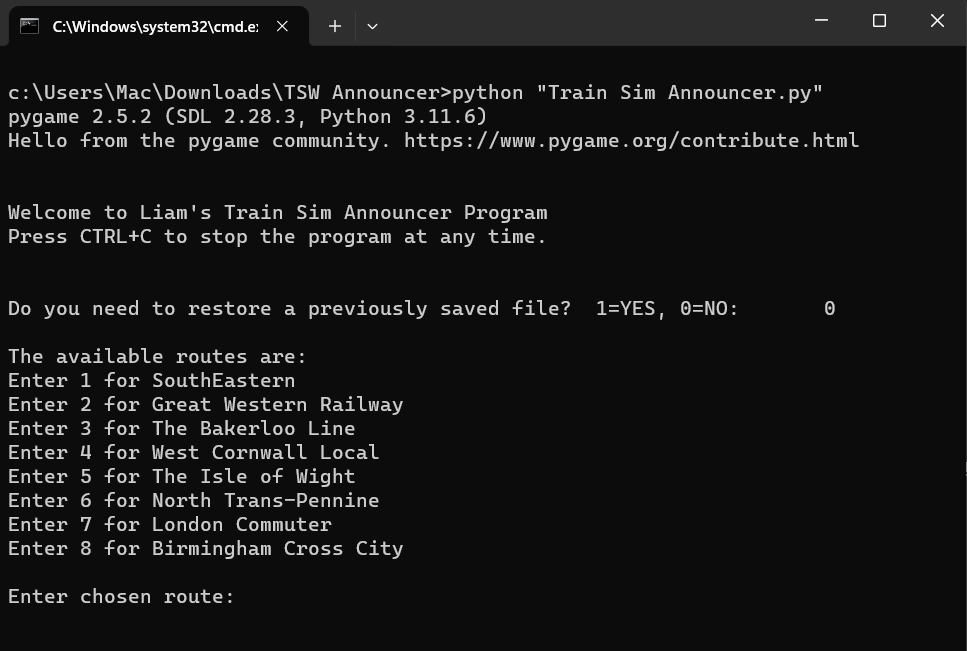Minimize the terminal window

pyautogui.click(x=821, y=21)
